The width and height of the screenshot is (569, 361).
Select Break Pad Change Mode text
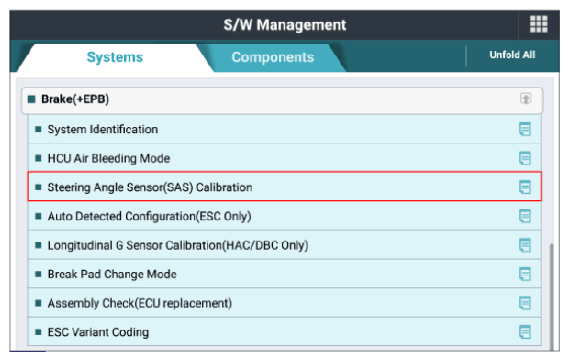coord(112,274)
